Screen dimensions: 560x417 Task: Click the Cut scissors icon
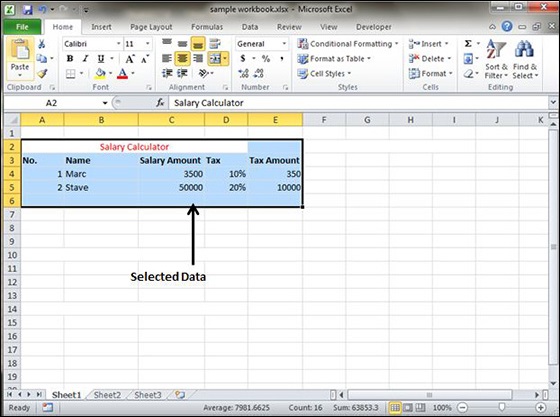[42, 44]
